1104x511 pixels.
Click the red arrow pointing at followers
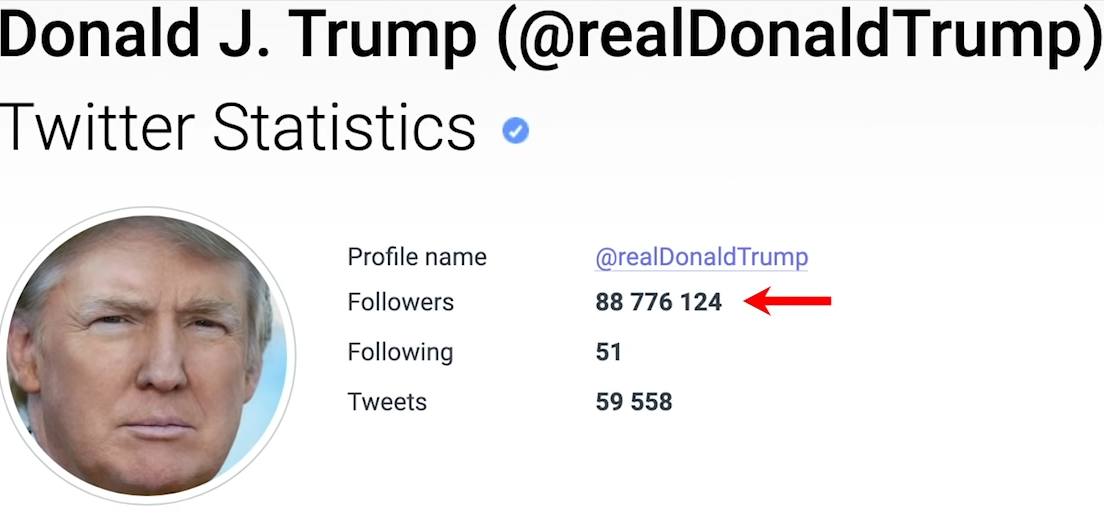point(788,301)
